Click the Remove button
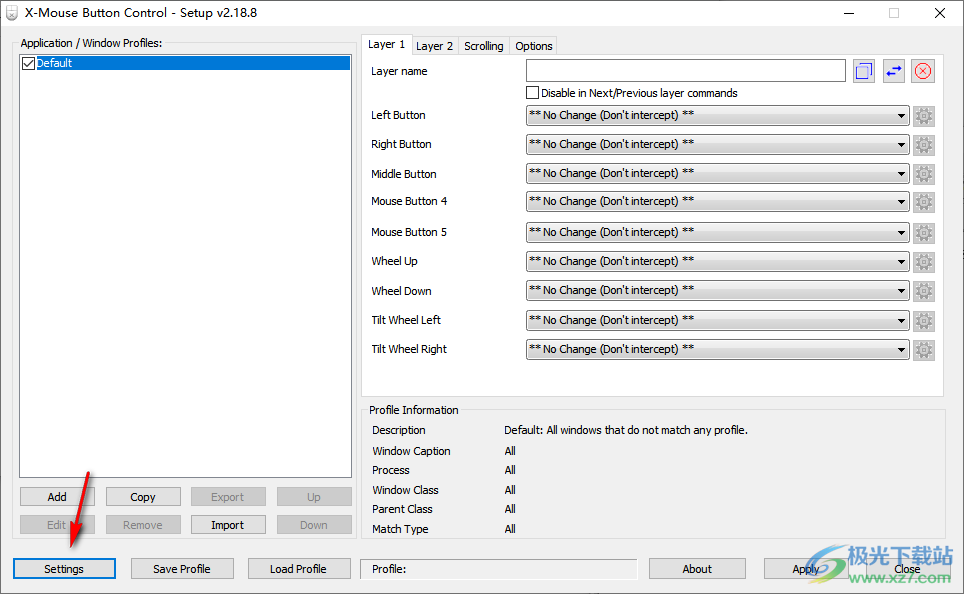This screenshot has width=964, height=594. (143, 525)
